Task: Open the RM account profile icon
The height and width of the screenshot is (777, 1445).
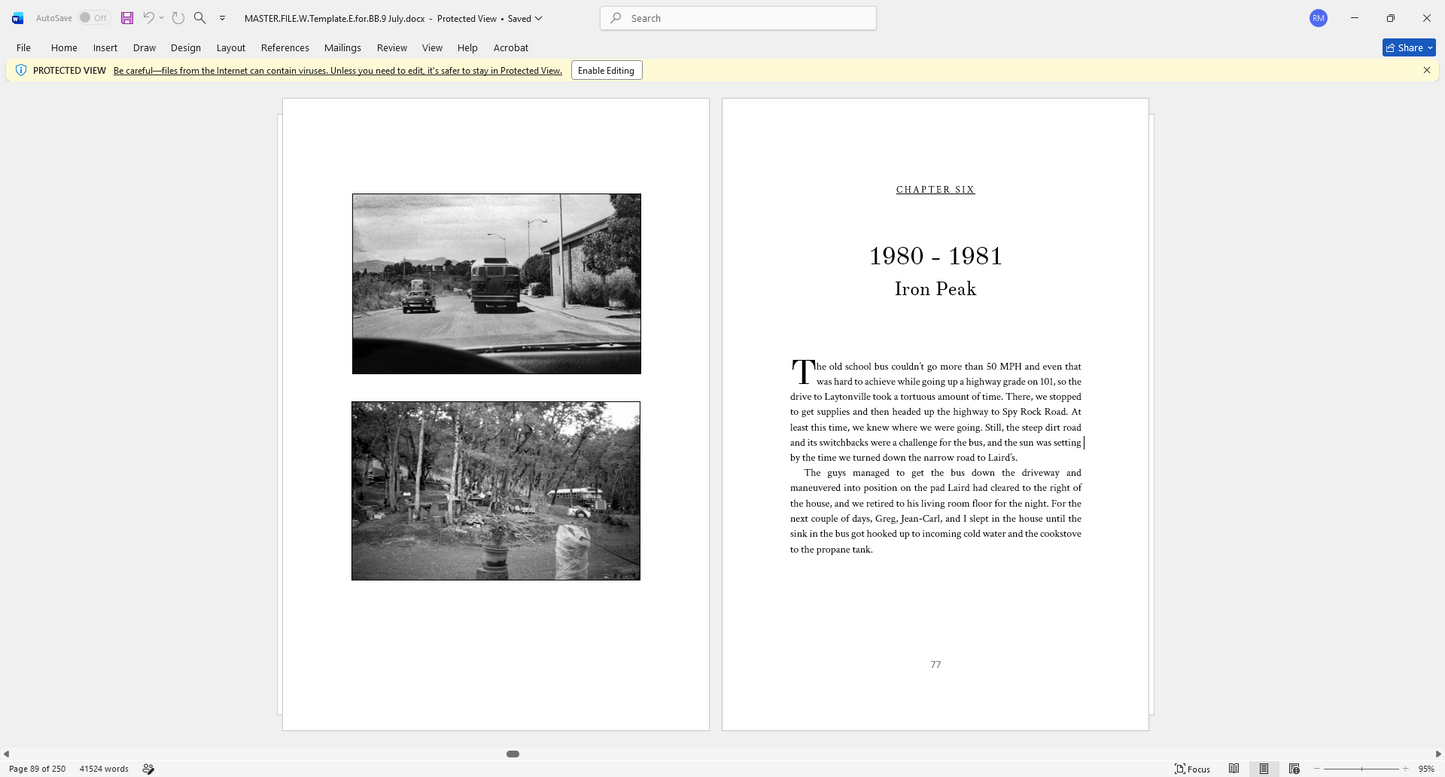Action: point(1318,18)
